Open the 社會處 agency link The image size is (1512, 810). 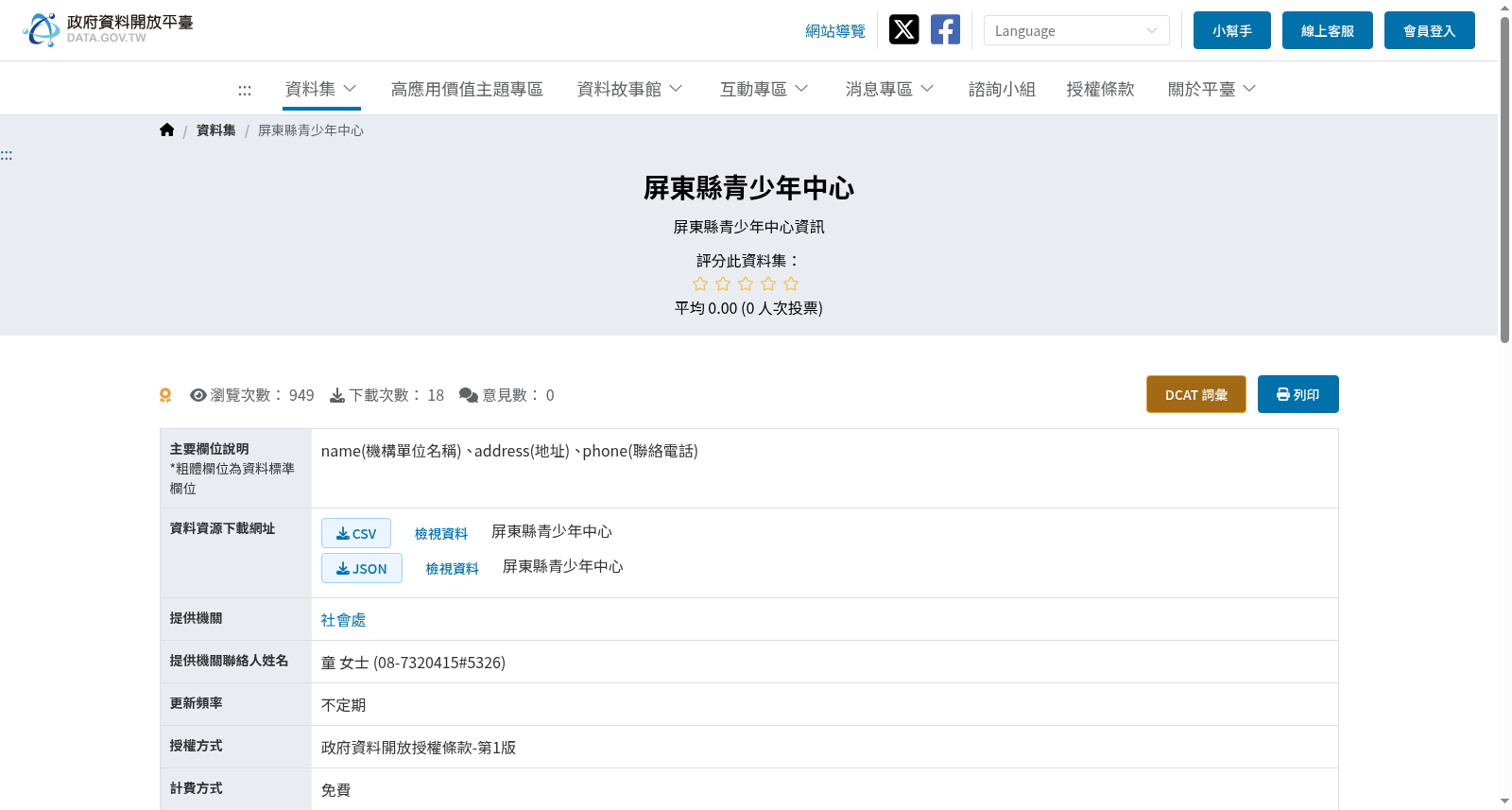click(343, 620)
